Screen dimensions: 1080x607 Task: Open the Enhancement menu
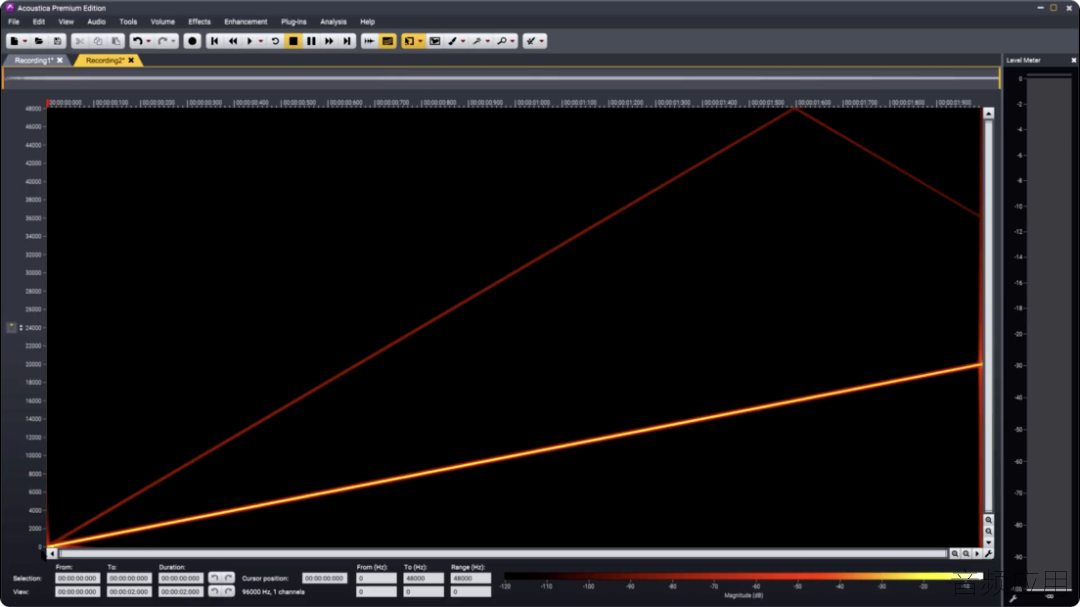[246, 22]
